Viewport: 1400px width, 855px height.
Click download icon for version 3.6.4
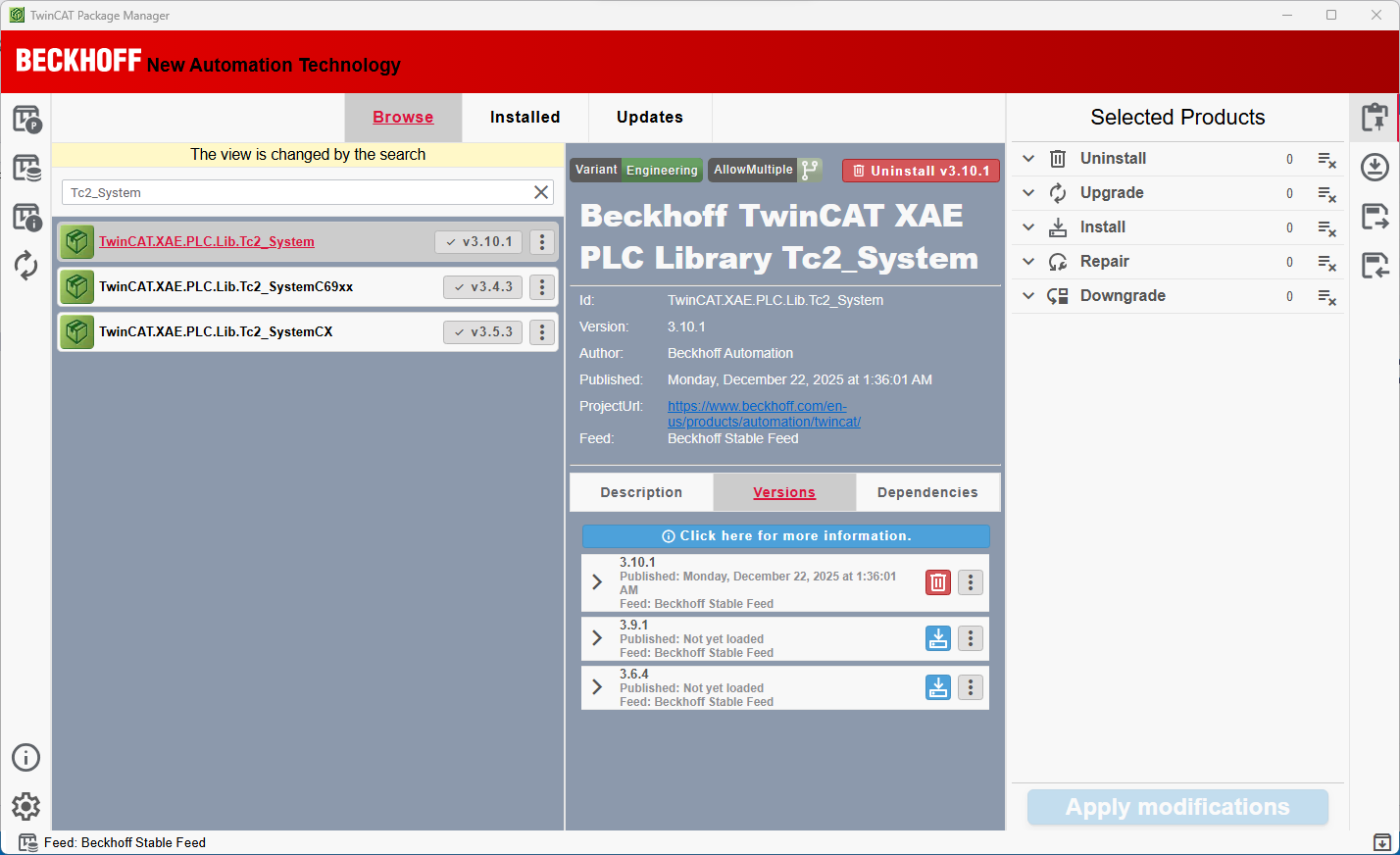click(938, 687)
